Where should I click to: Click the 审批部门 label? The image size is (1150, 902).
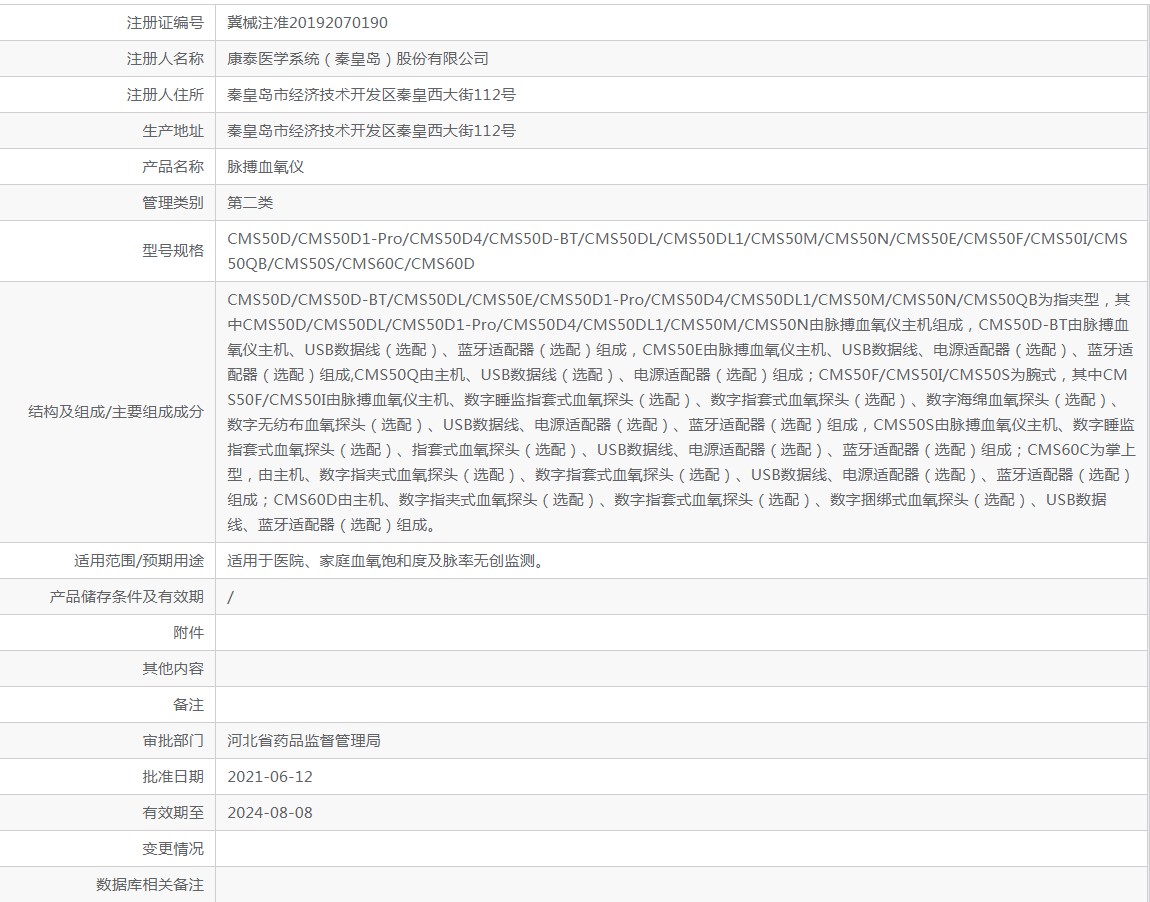tap(173, 741)
